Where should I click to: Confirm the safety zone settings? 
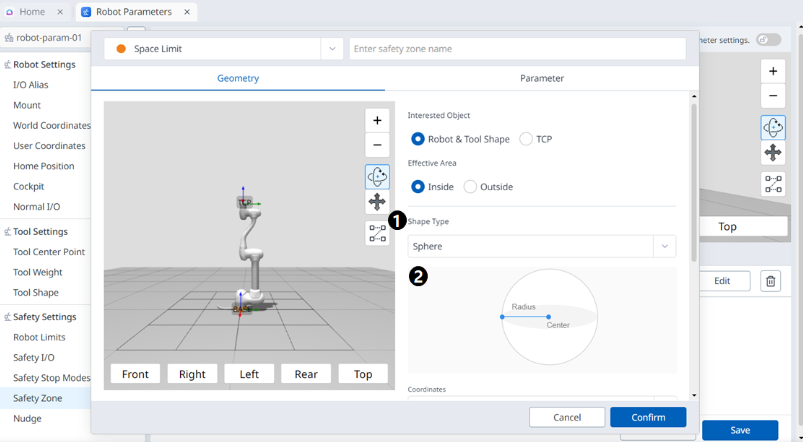648,417
